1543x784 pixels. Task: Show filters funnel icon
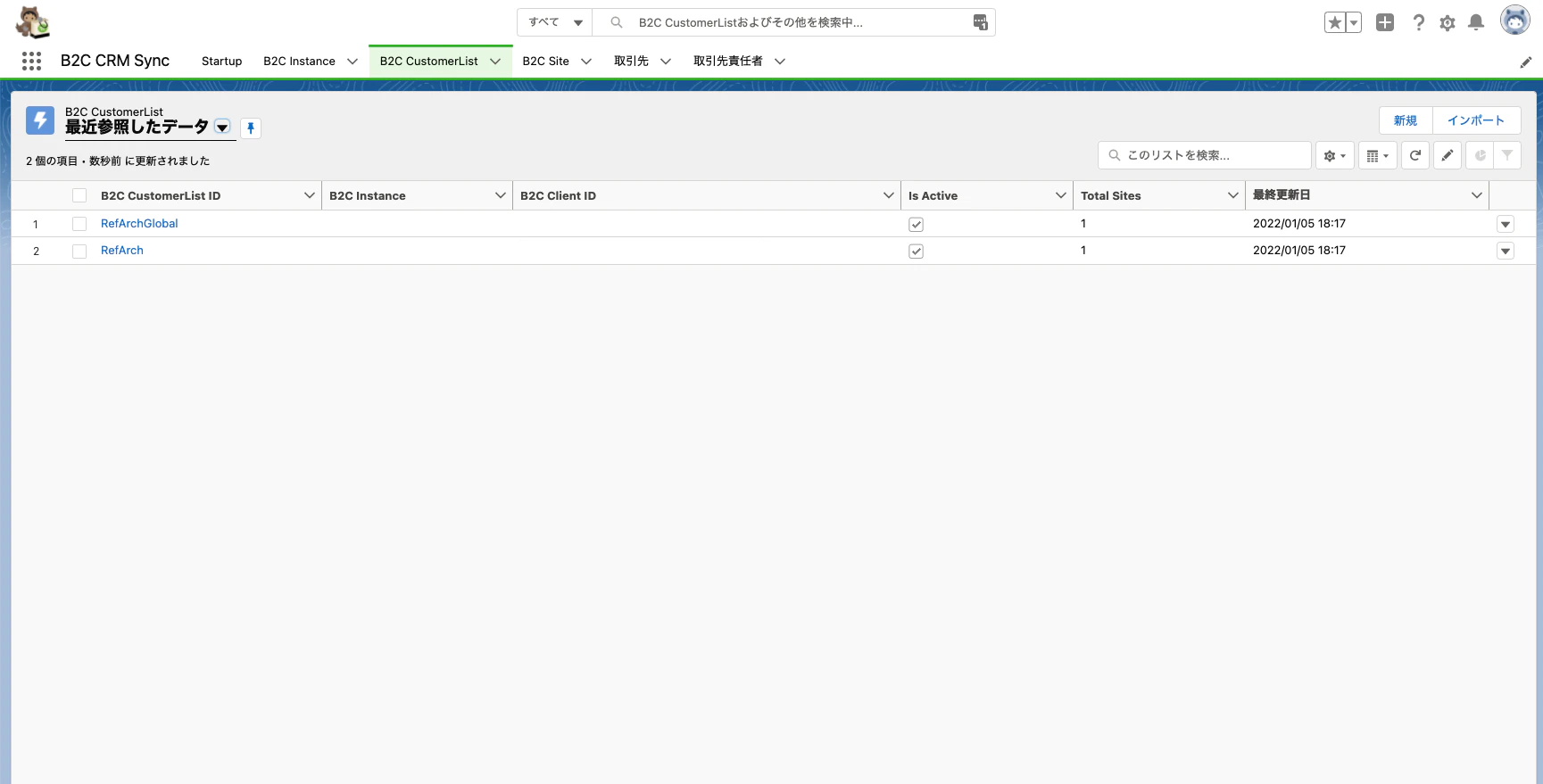1507,155
